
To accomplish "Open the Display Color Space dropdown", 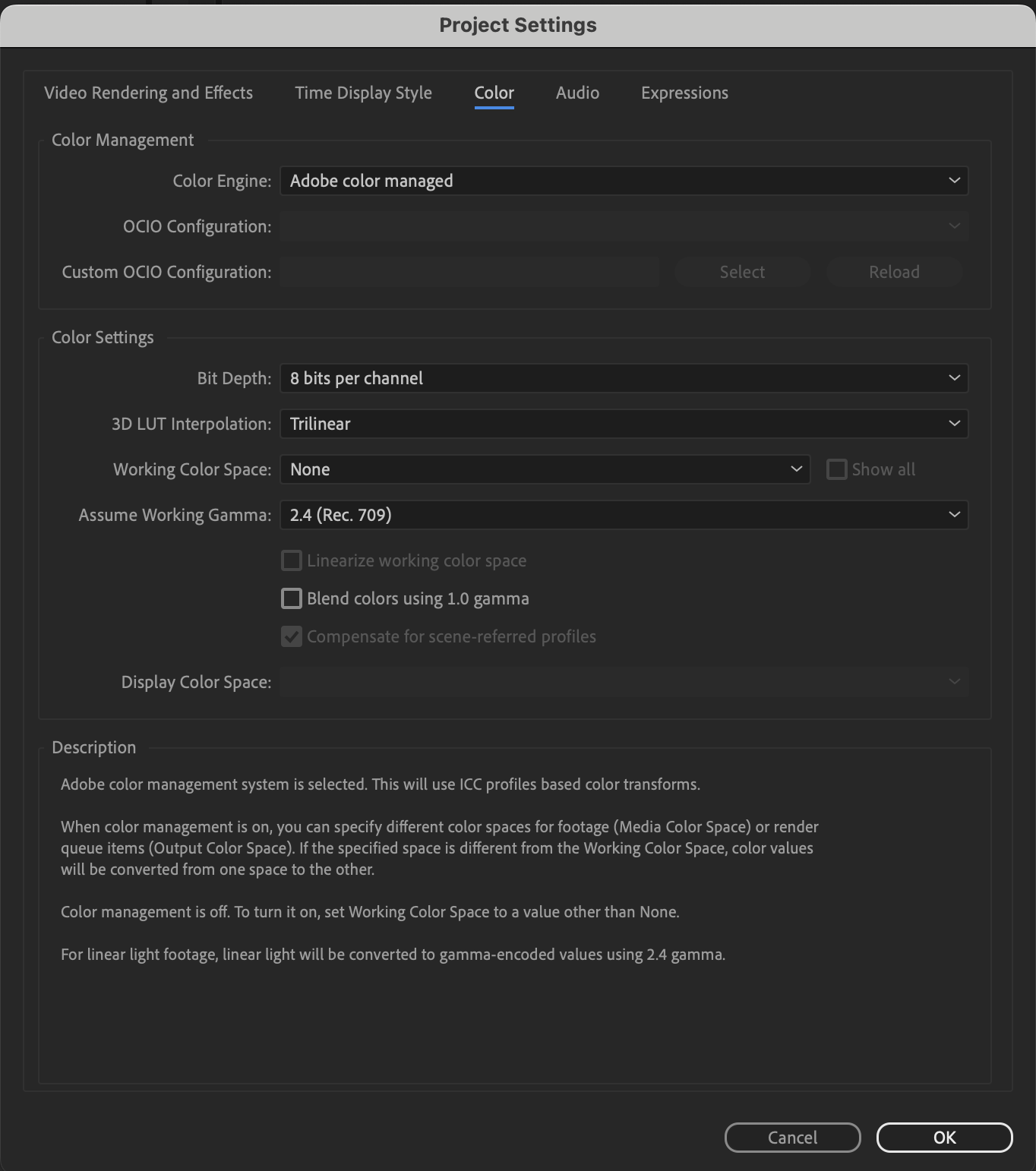I will click(x=624, y=682).
